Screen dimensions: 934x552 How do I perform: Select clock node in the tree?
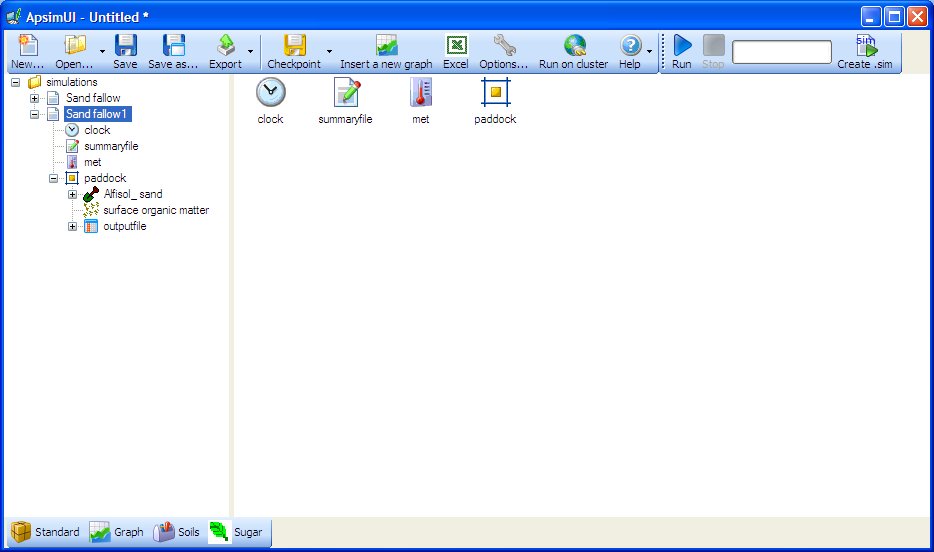(x=97, y=130)
